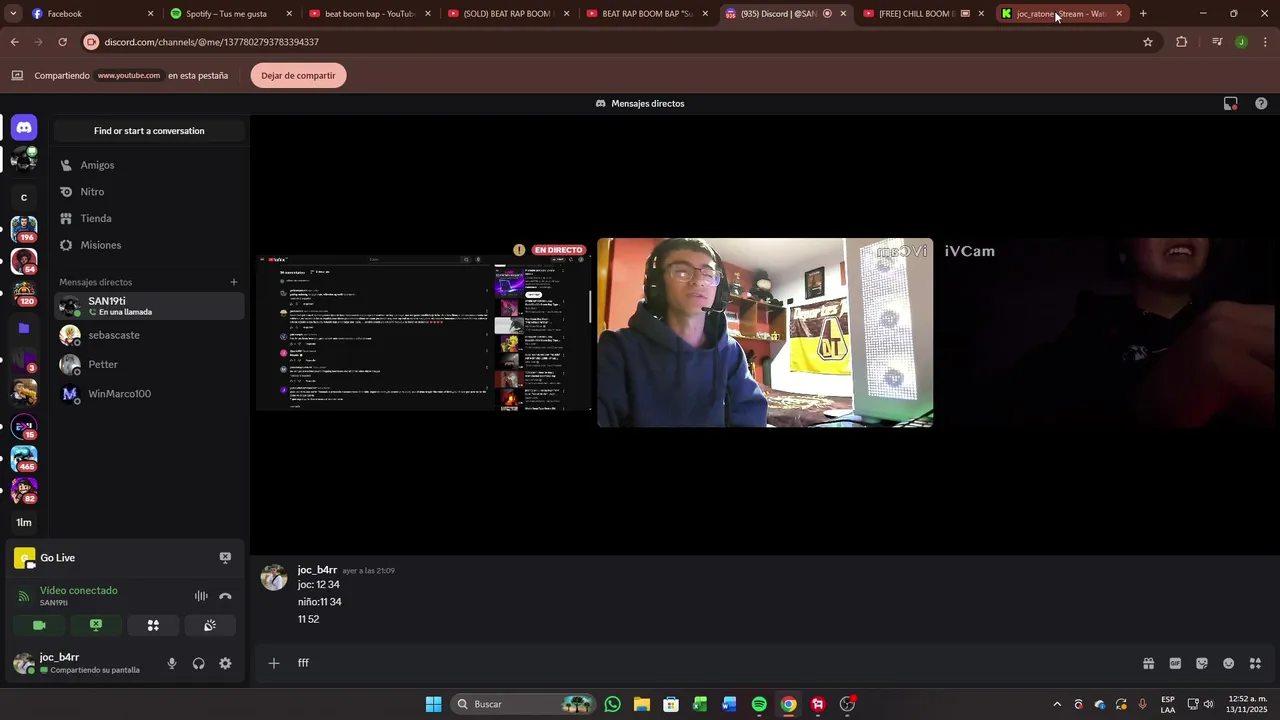Screen dimensions: 1280x720
Task: Disconnect from the call with hang-up icon
Action: click(x=225, y=596)
